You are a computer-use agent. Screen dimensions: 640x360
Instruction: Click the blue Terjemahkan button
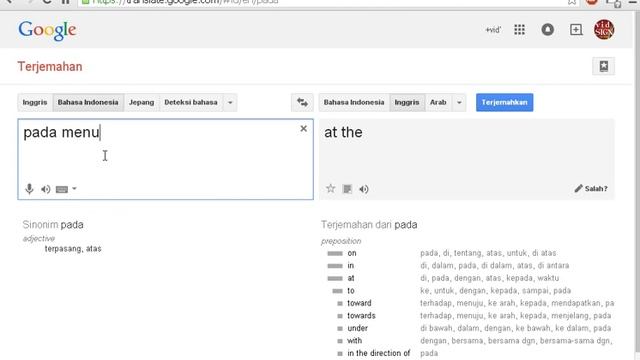[504, 102]
